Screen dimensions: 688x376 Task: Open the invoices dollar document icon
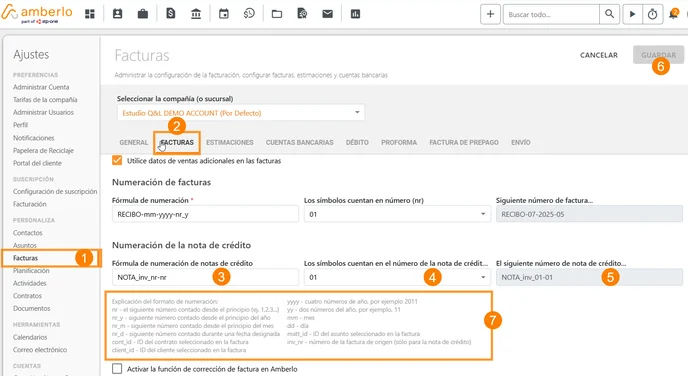point(171,14)
